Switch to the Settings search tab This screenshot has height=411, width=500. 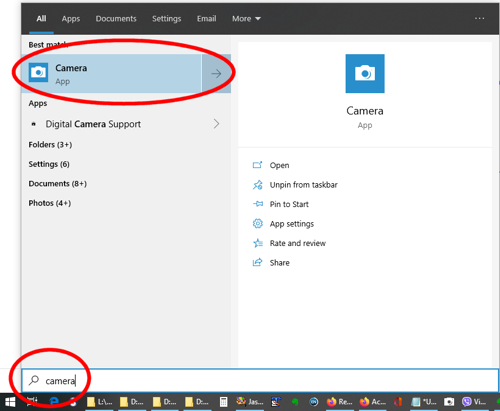click(x=167, y=19)
